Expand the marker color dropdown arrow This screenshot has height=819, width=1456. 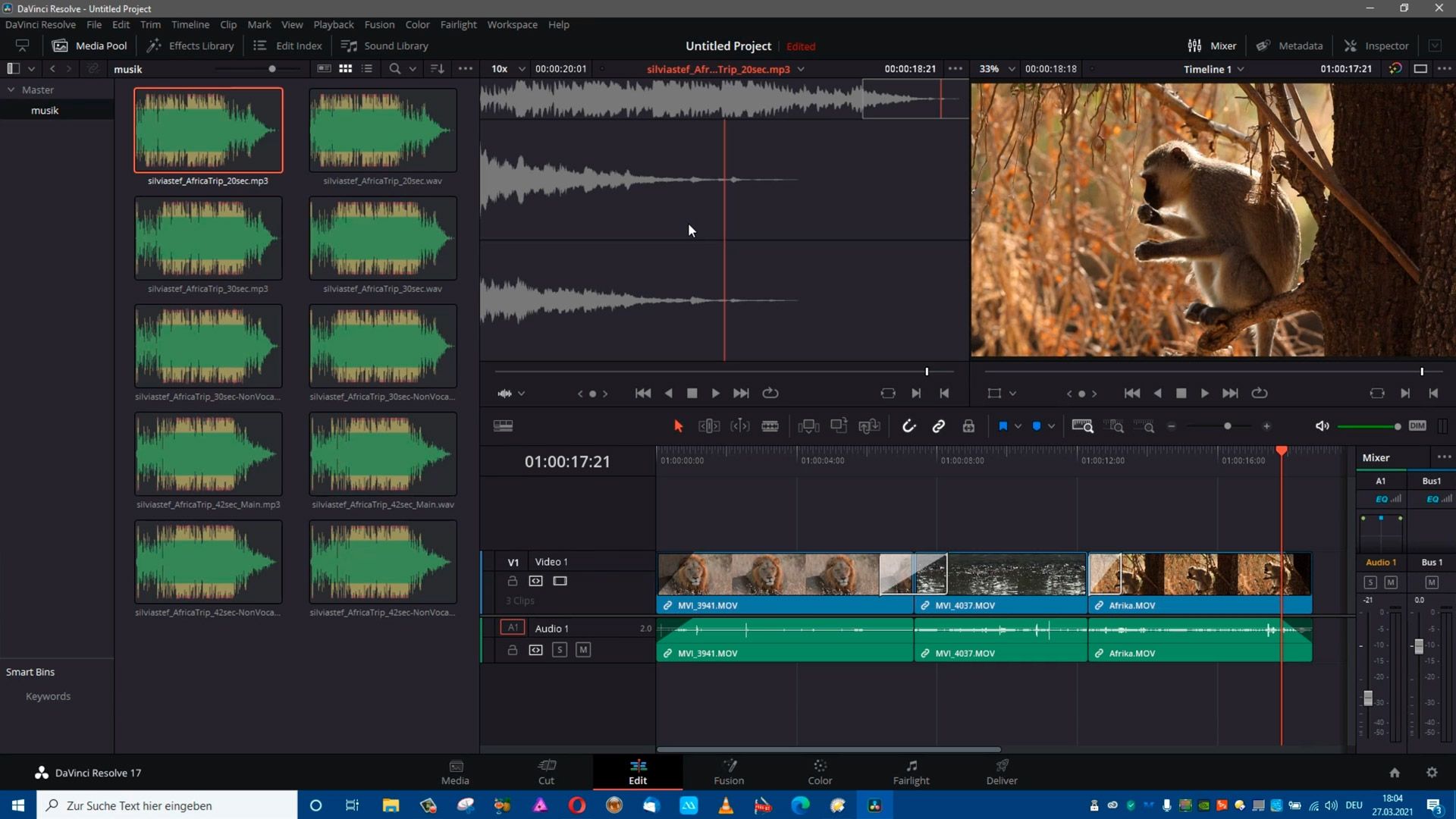(x=1051, y=426)
